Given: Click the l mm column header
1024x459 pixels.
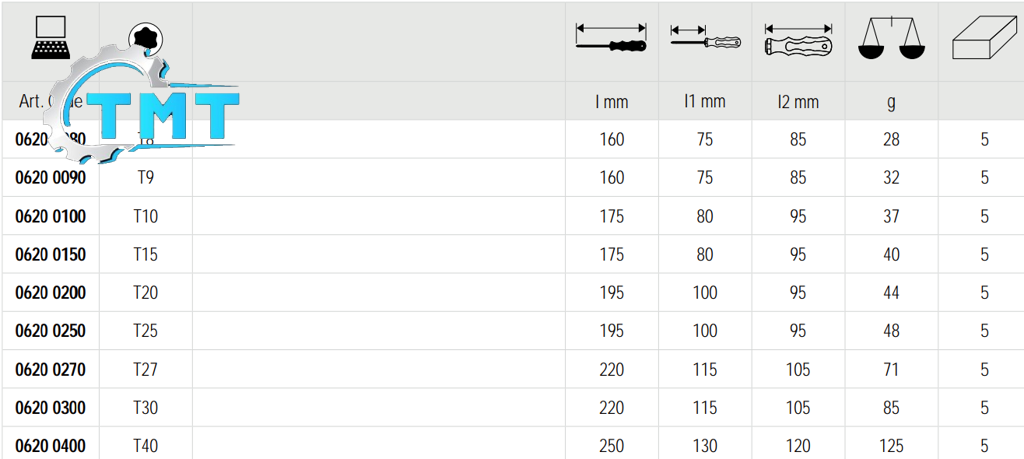Looking at the screenshot, I should [x=611, y=101].
